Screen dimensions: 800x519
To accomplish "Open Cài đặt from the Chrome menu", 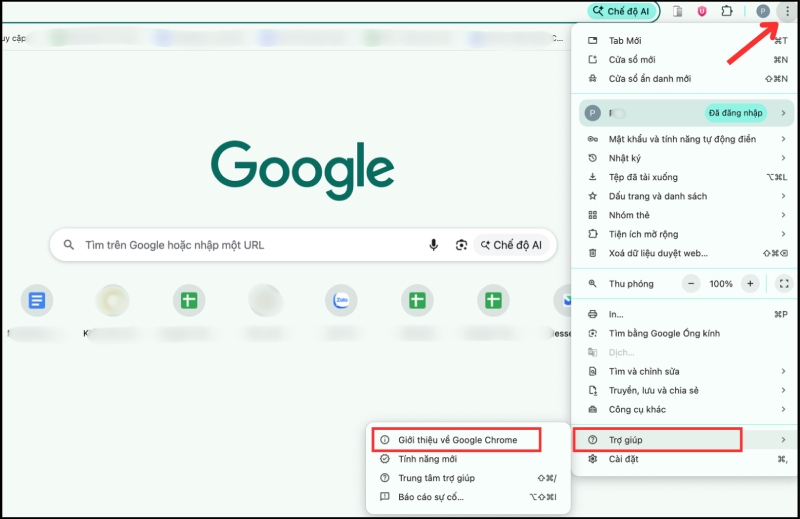I will [625, 459].
